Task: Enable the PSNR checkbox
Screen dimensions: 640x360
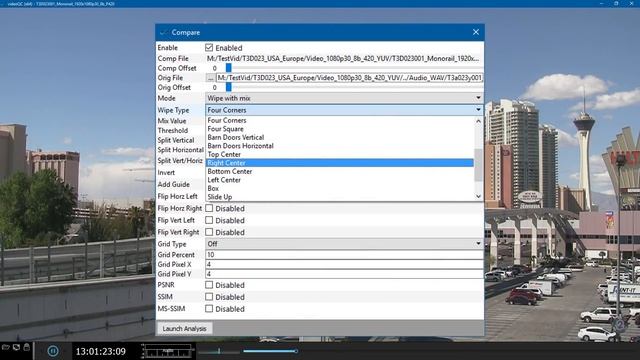Action: pos(209,284)
